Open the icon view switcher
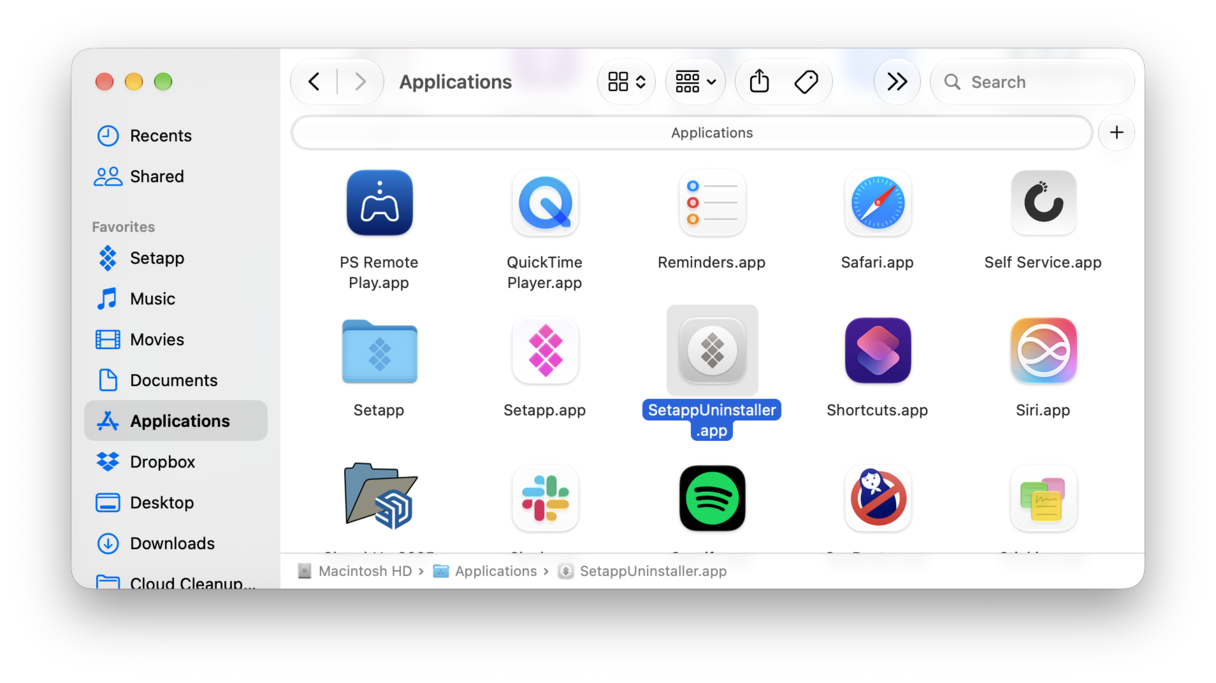Image resolution: width=1216 pixels, height=683 pixels. 626,82
